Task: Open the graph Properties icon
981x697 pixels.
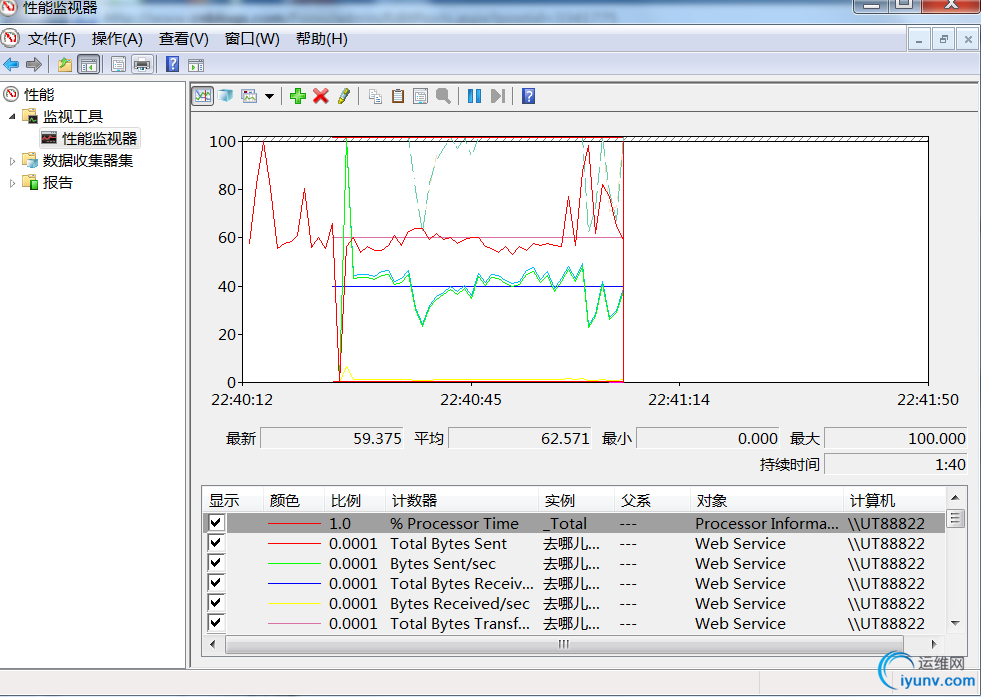Action: pos(420,96)
